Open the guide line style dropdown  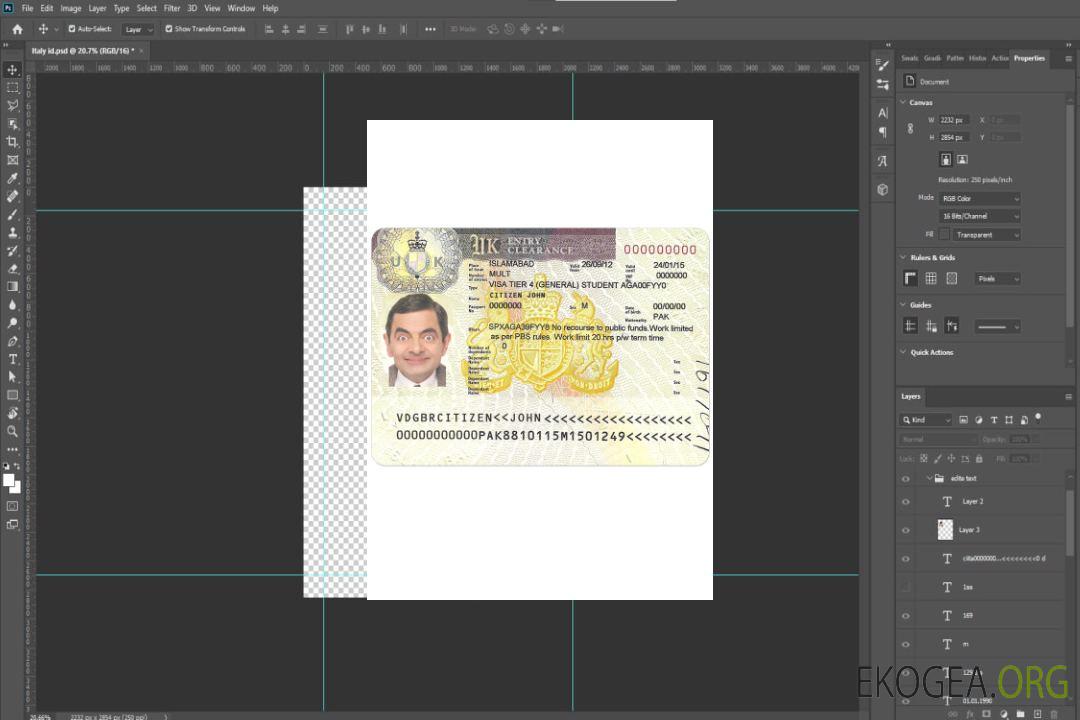(x=997, y=327)
